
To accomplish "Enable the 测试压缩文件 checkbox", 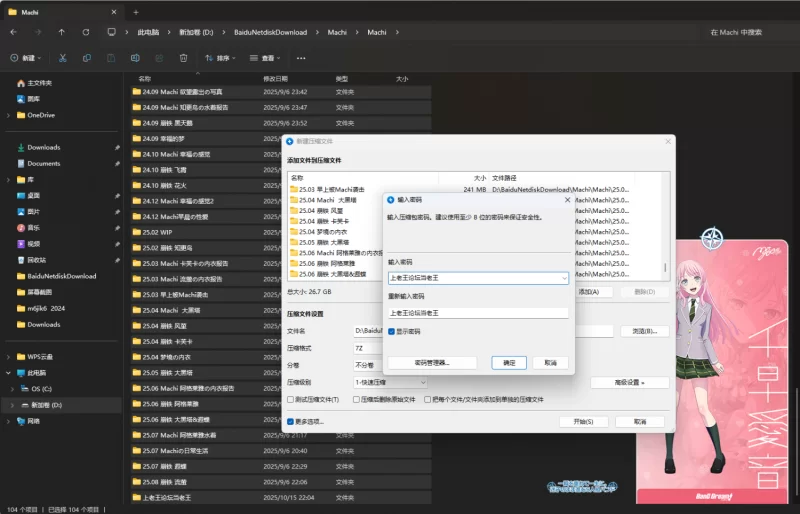I will (x=291, y=399).
